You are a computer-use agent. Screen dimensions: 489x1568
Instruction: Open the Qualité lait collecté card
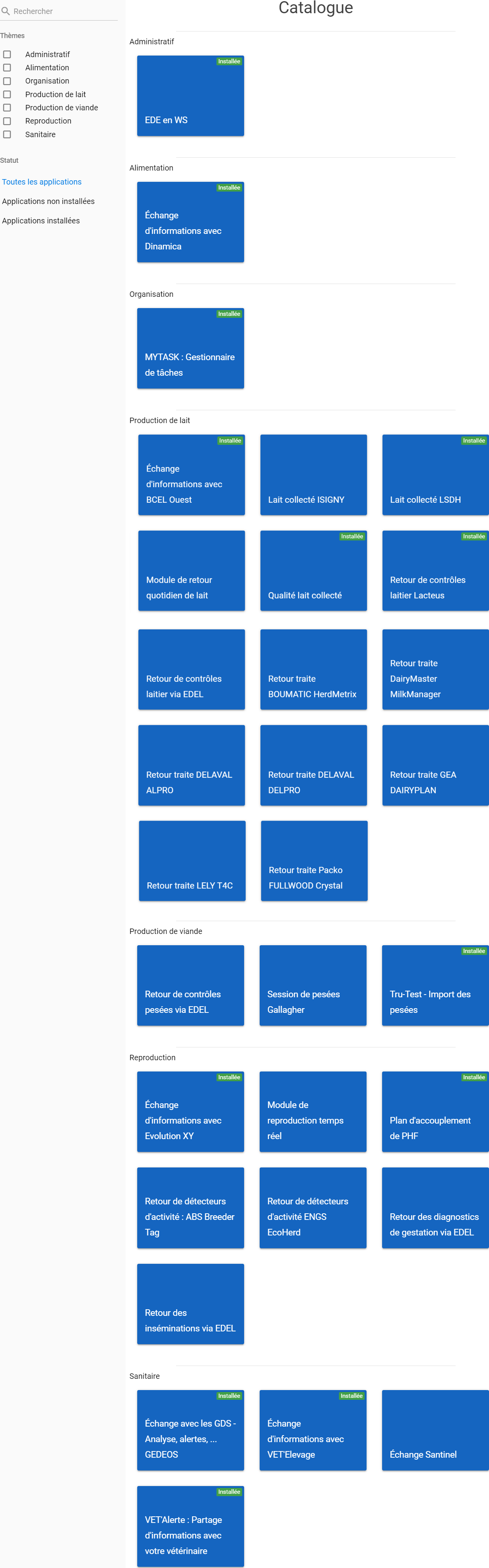314,571
